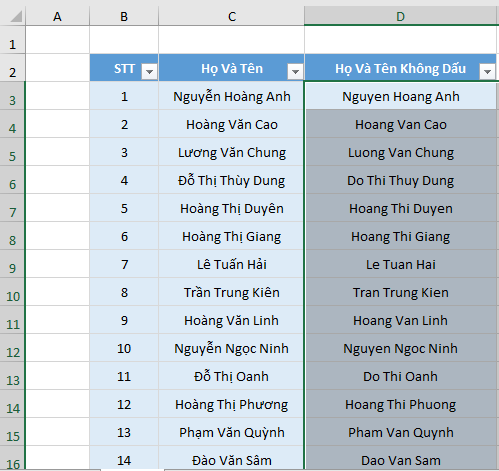Click empty cell C1

(232, 40)
